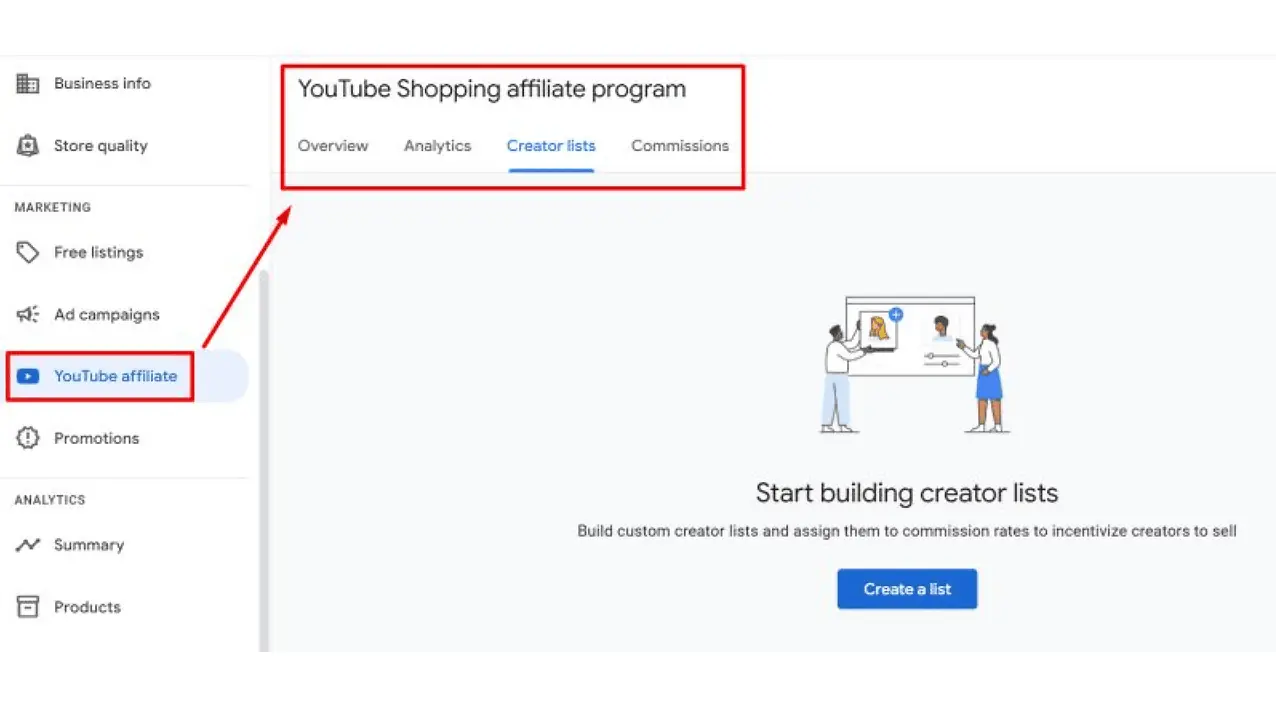Click the MARKETING section header
The height and width of the screenshot is (703, 1276).
pyautogui.click(x=52, y=207)
